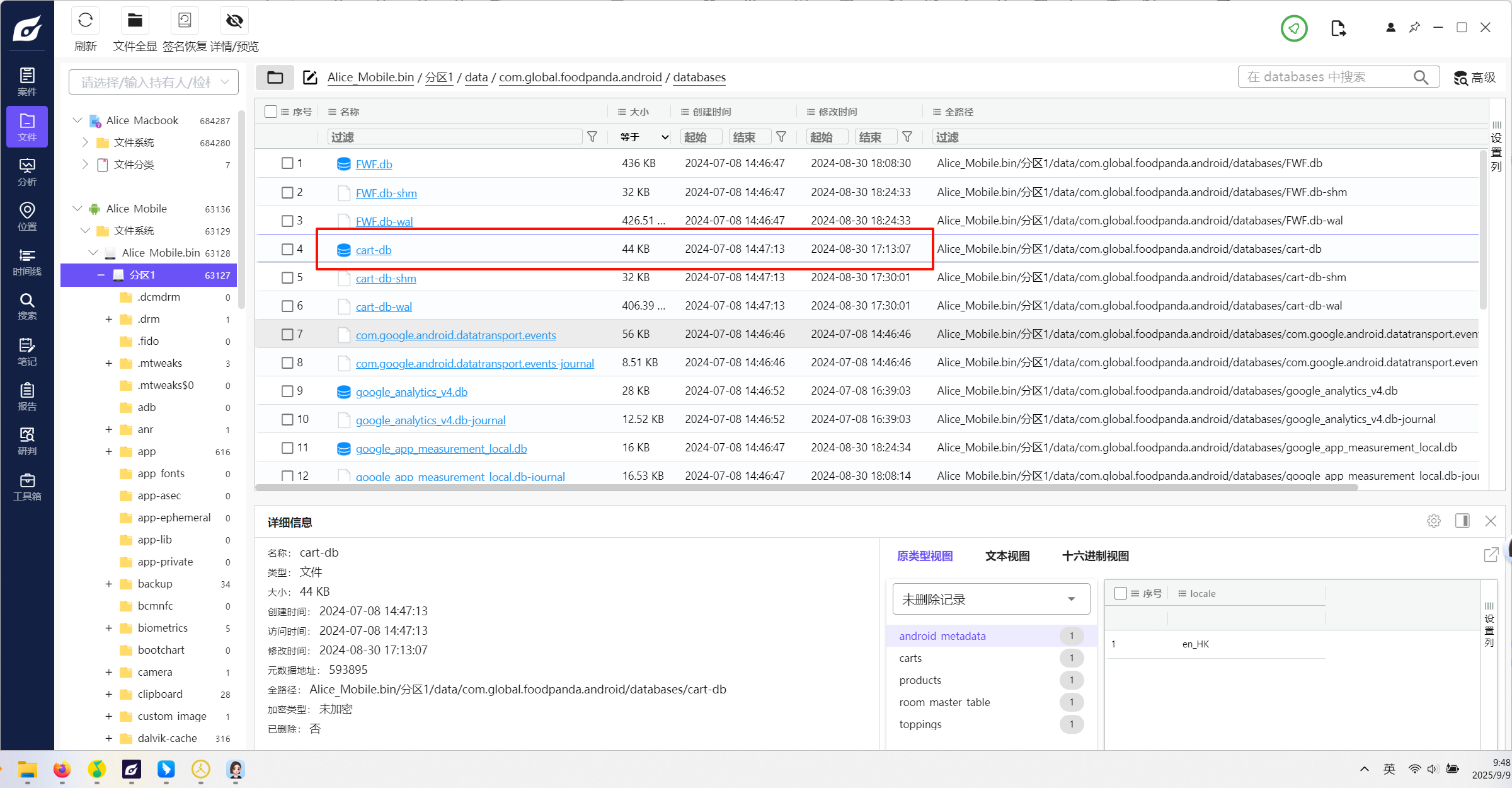The width and height of the screenshot is (1512, 788).
Task: Check the checkbox for FWF.db row
Action: [287, 163]
